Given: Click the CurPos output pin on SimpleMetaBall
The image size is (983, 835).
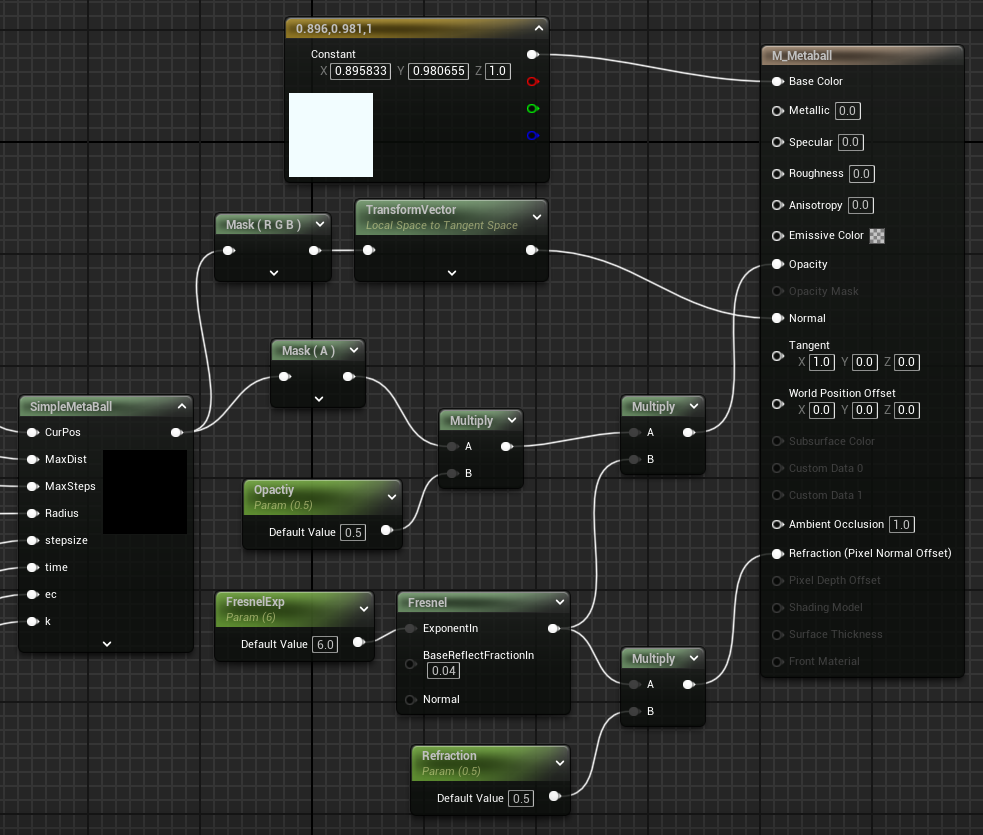Looking at the screenshot, I should 177,433.
